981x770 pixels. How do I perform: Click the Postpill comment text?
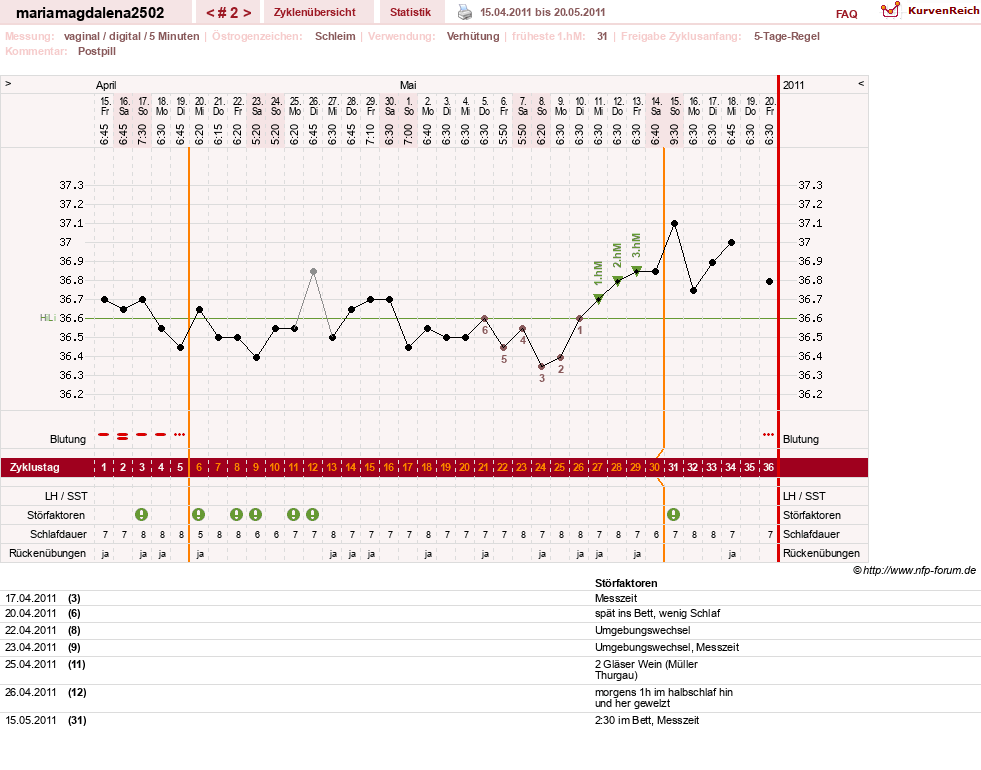[97, 51]
